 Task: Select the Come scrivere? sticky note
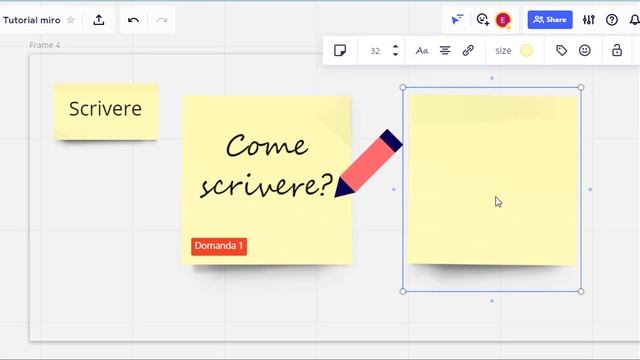267,180
